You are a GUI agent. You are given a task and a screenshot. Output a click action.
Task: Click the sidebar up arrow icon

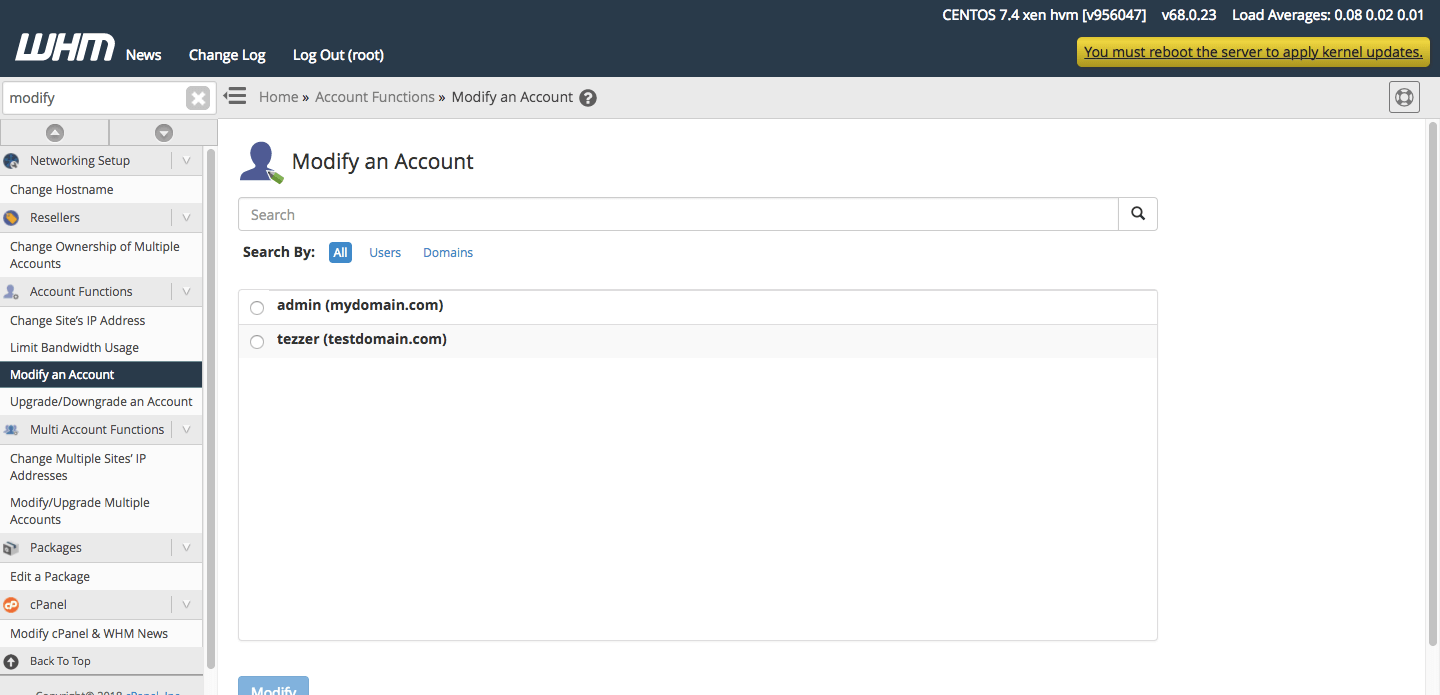click(55, 132)
